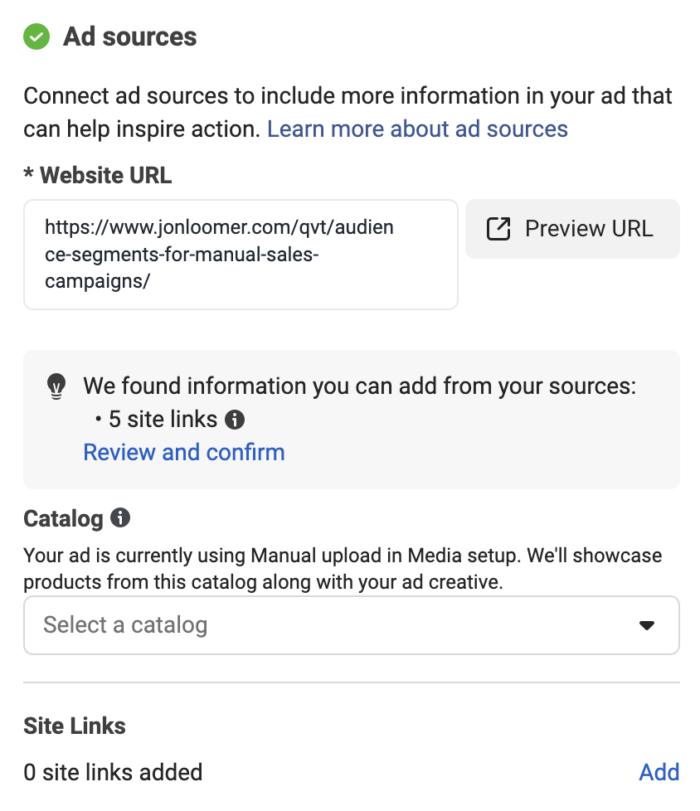Expand the catalog selection list

pos(350,624)
